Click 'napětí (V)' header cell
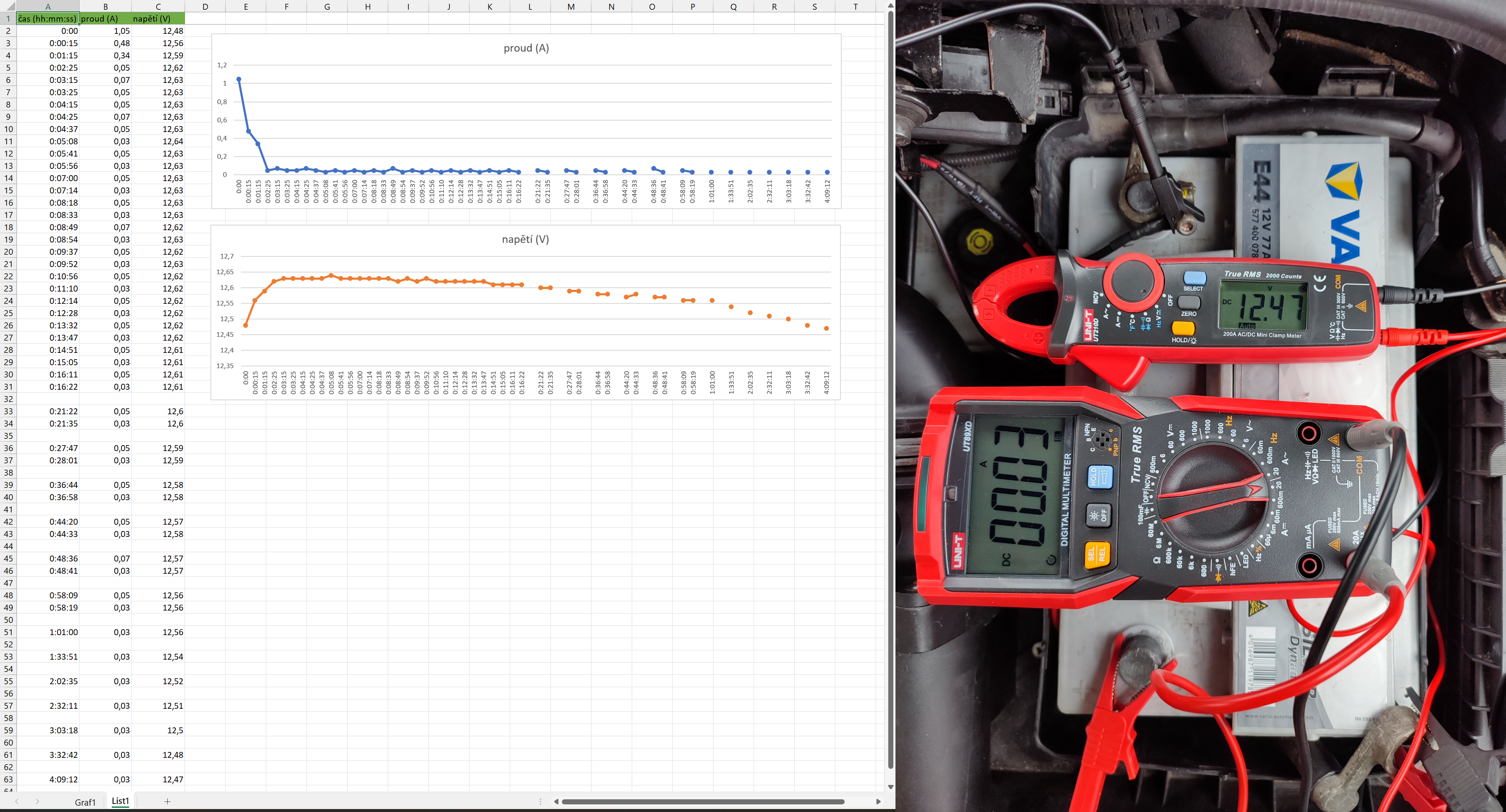1506x812 pixels. coord(158,19)
